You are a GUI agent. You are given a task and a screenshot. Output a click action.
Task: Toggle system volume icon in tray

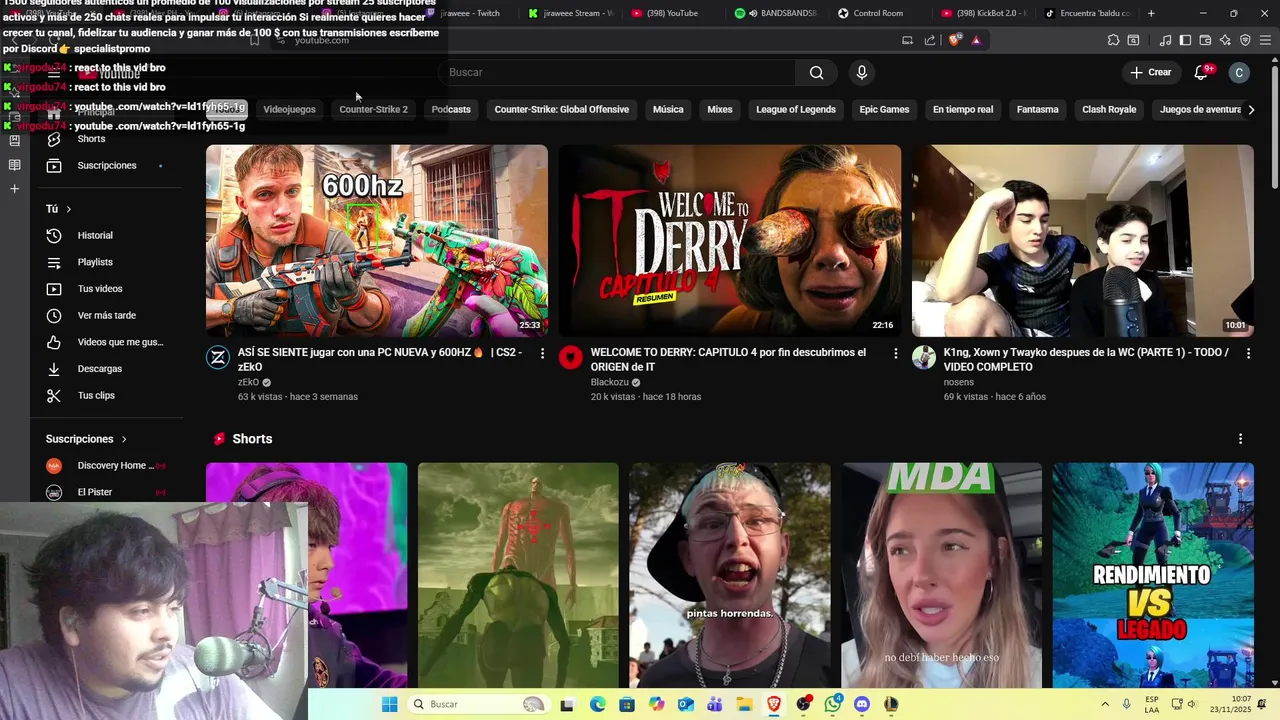click(1192, 704)
